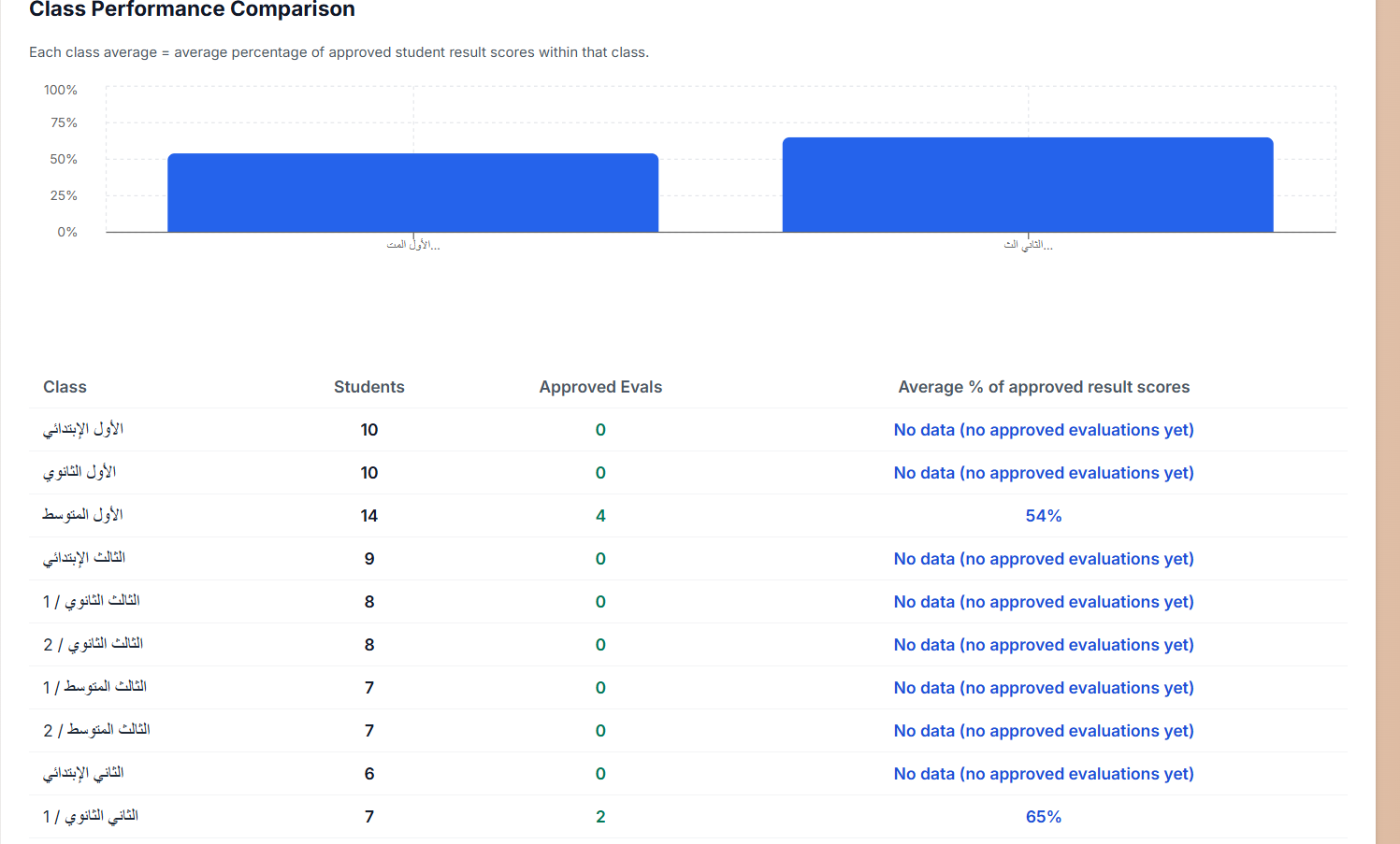The width and height of the screenshot is (1400, 844).
Task: Sort the table by the Students column header
Action: (x=368, y=386)
